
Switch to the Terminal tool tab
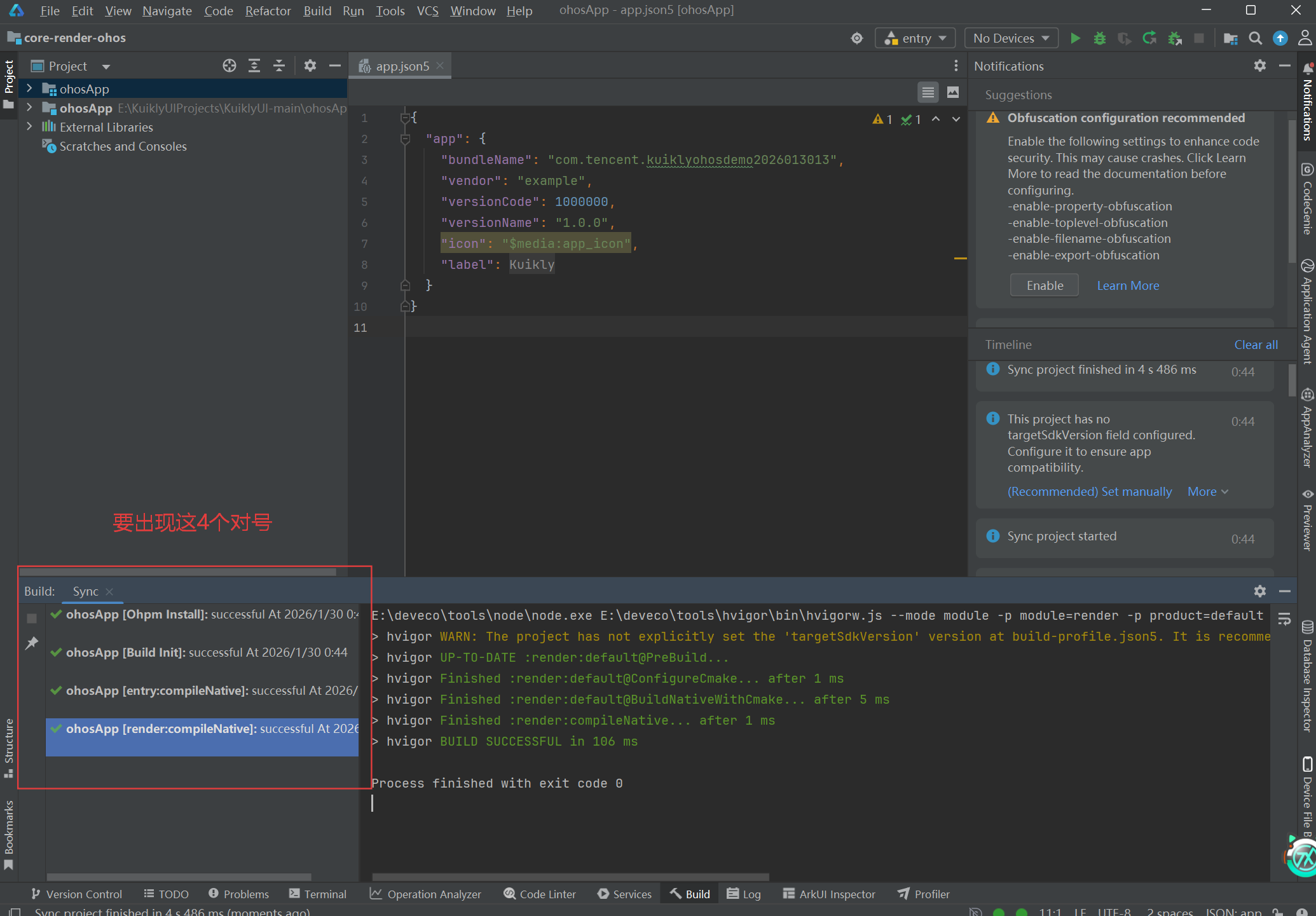[318, 894]
